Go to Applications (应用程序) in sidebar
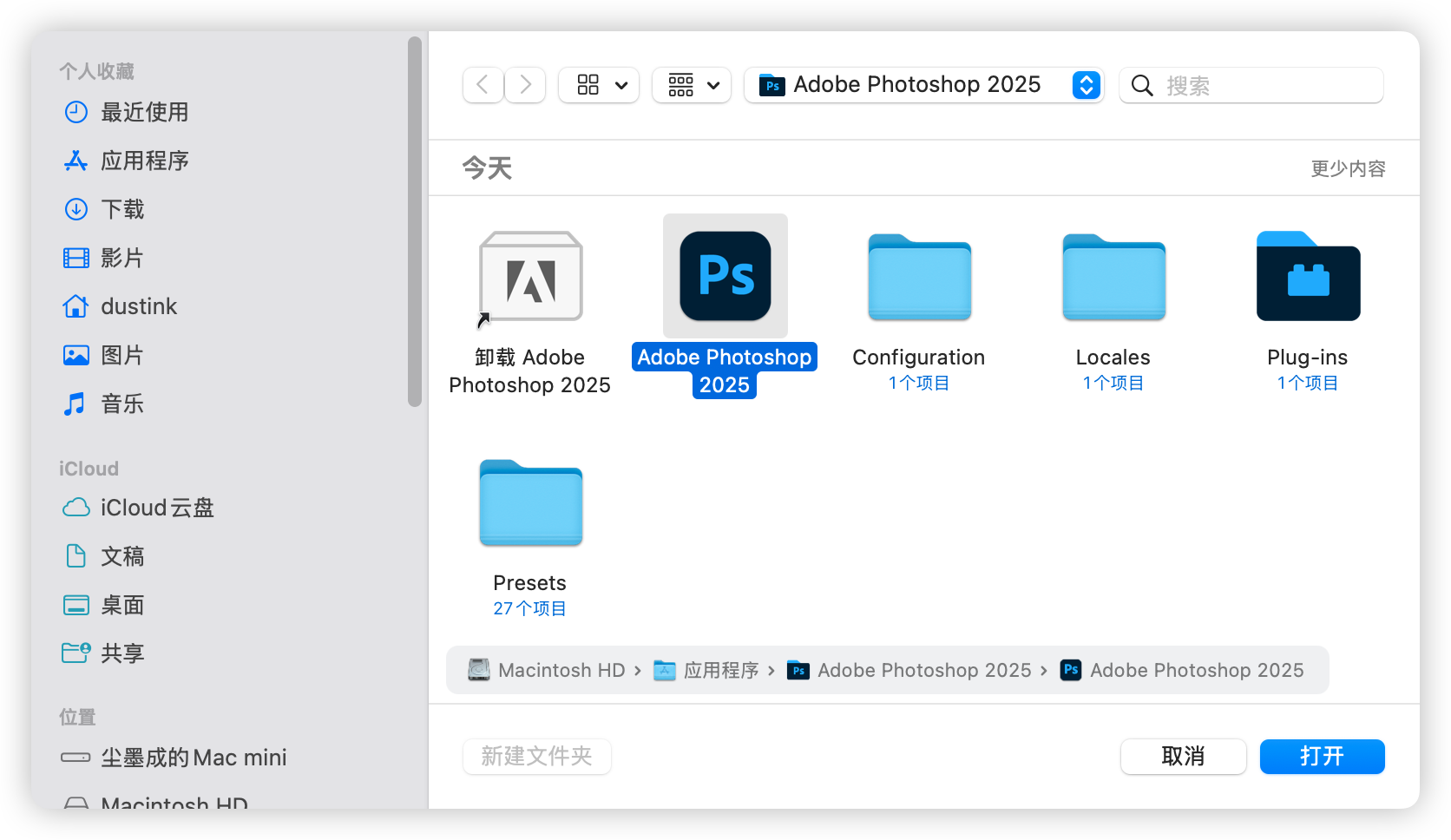 pos(126,161)
